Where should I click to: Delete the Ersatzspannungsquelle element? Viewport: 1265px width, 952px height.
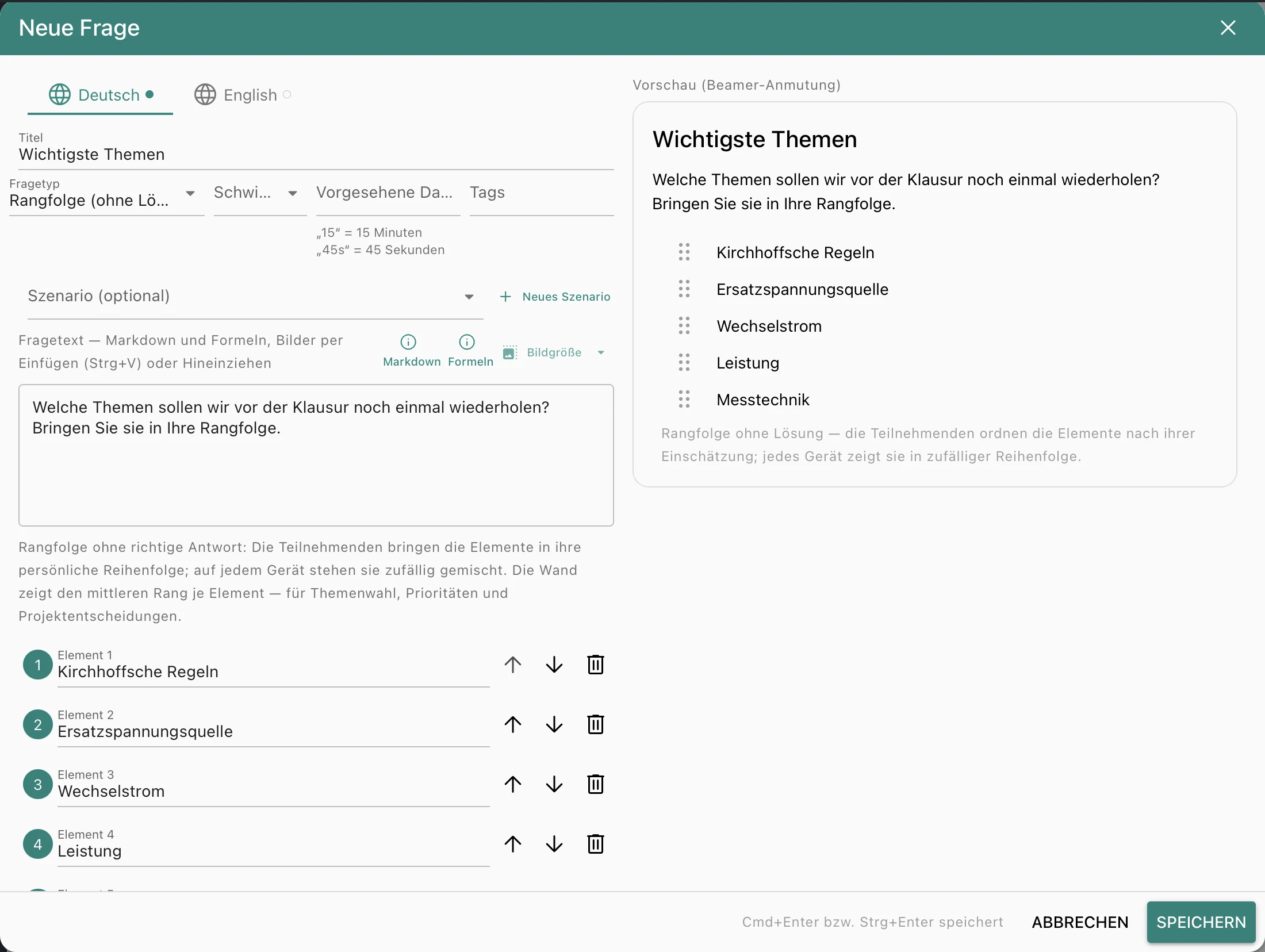click(596, 725)
